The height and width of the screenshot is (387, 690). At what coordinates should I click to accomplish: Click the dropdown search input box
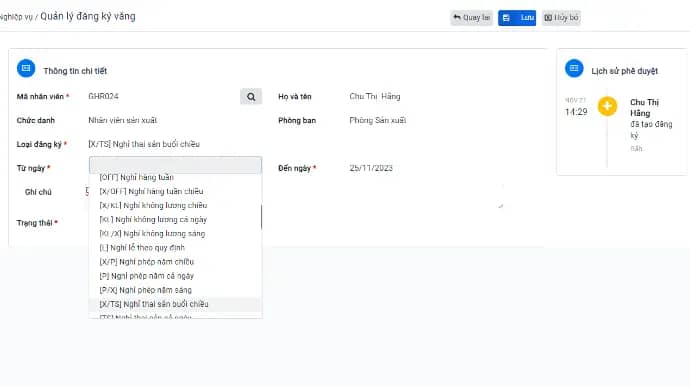pyautogui.click(x=175, y=165)
